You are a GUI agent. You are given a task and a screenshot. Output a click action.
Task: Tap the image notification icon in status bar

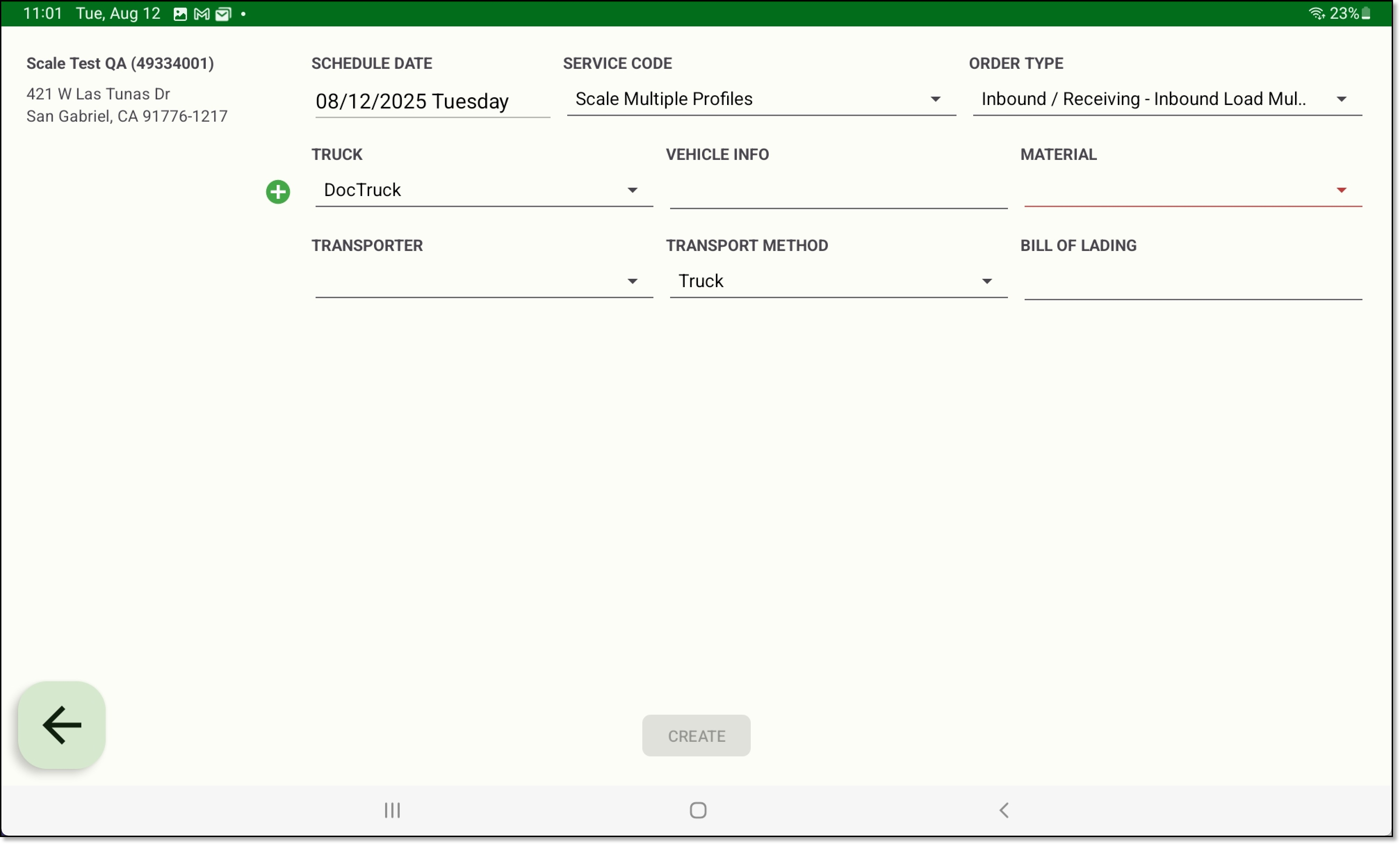tap(180, 14)
